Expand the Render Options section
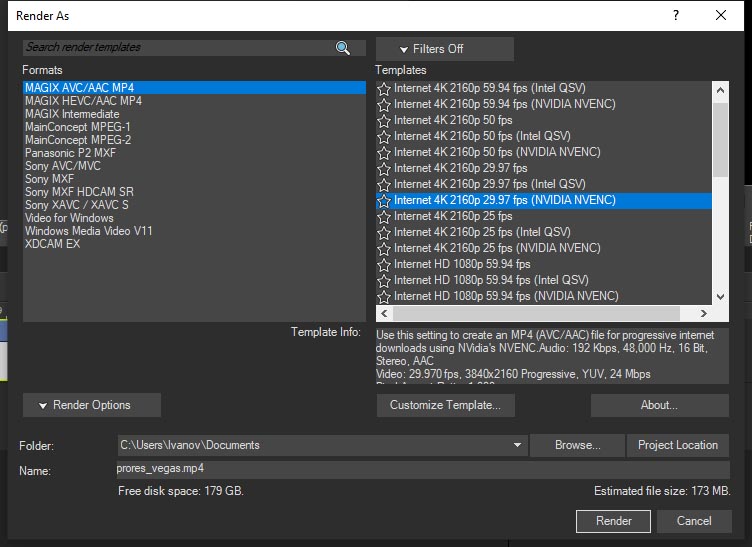This screenshot has height=547, width=752. point(92,405)
